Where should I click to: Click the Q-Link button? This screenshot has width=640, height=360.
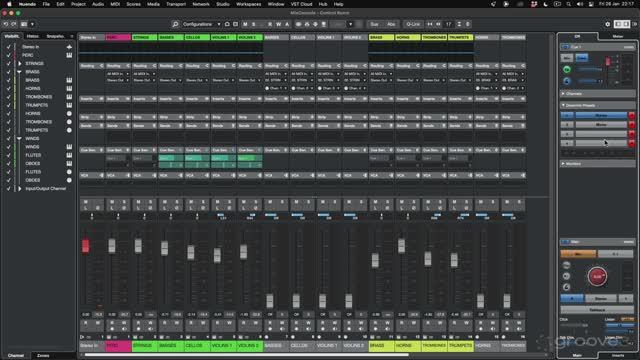413,24
